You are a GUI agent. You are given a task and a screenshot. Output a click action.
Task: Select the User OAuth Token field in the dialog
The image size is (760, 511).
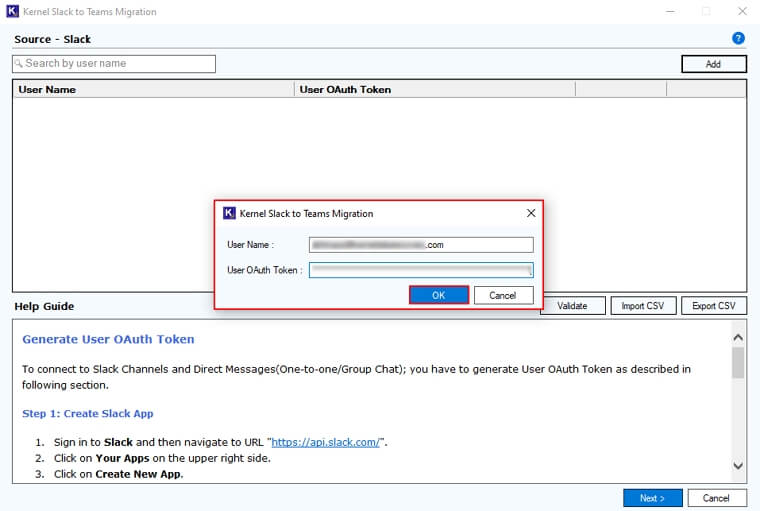[421, 270]
